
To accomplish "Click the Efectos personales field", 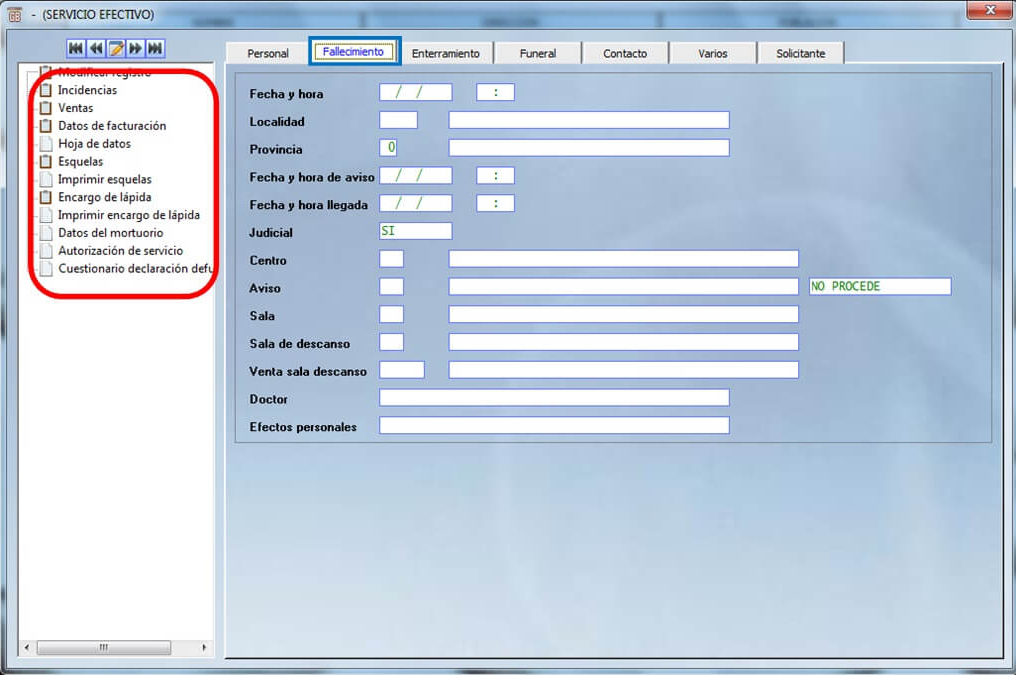I will tap(554, 426).
